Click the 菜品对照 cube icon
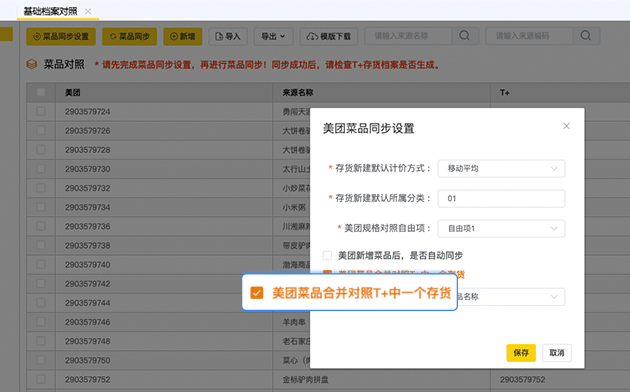This screenshot has width=630, height=392. point(32,64)
